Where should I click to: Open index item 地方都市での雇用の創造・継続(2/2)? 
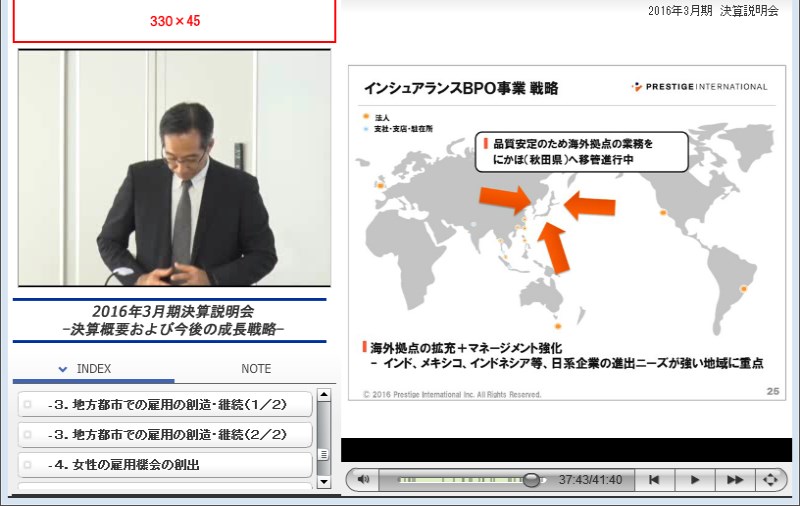pyautogui.click(x=165, y=435)
